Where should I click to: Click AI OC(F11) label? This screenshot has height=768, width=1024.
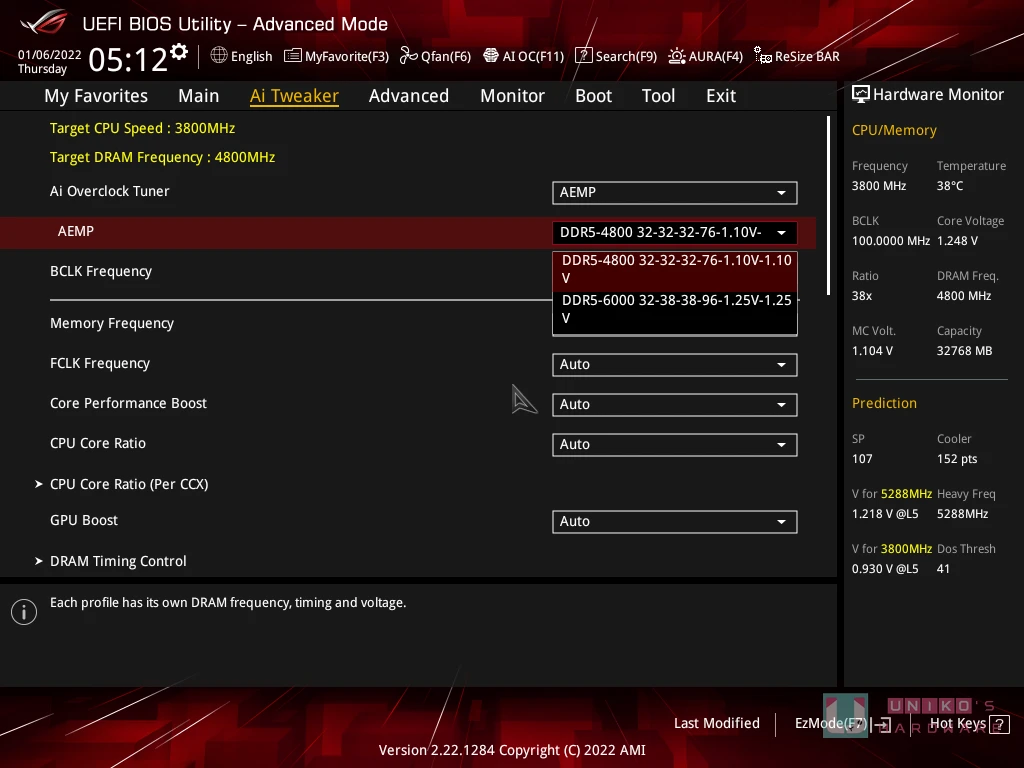533,56
